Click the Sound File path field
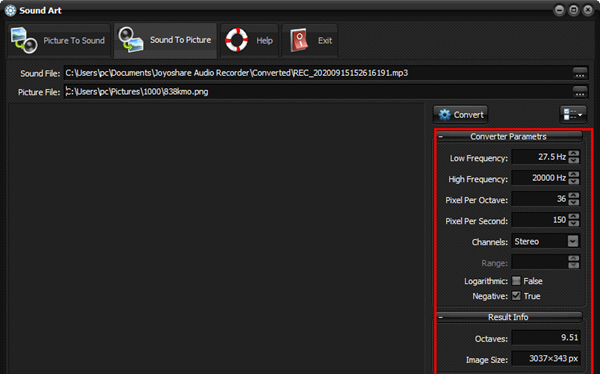The image size is (600, 374). [318, 73]
